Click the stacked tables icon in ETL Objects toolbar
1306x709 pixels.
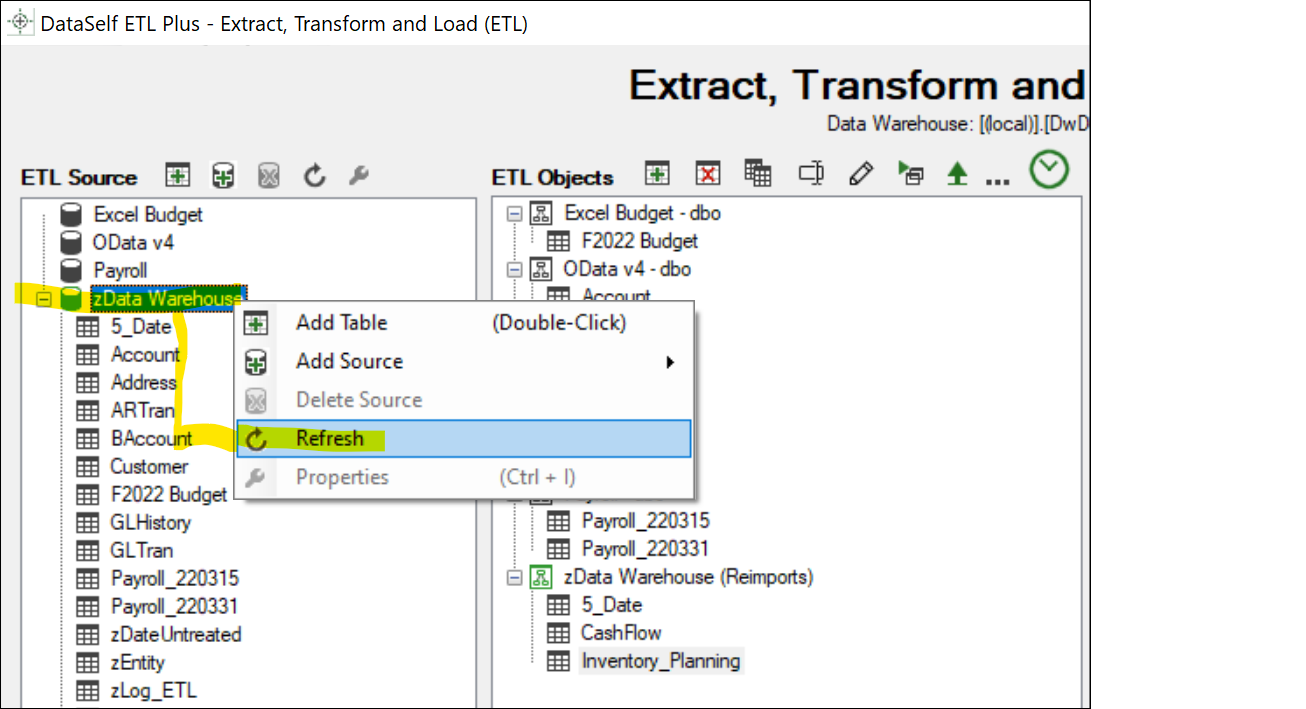pos(758,173)
